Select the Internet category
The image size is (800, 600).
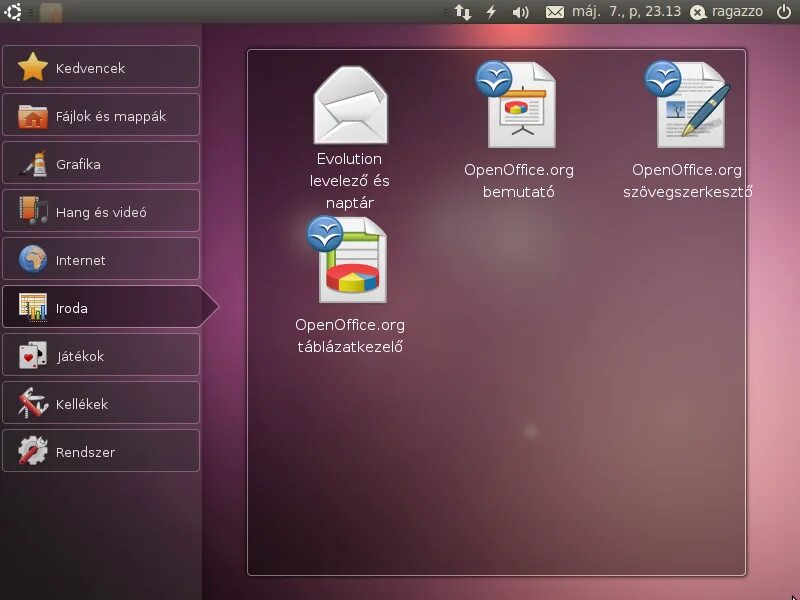tap(101, 259)
